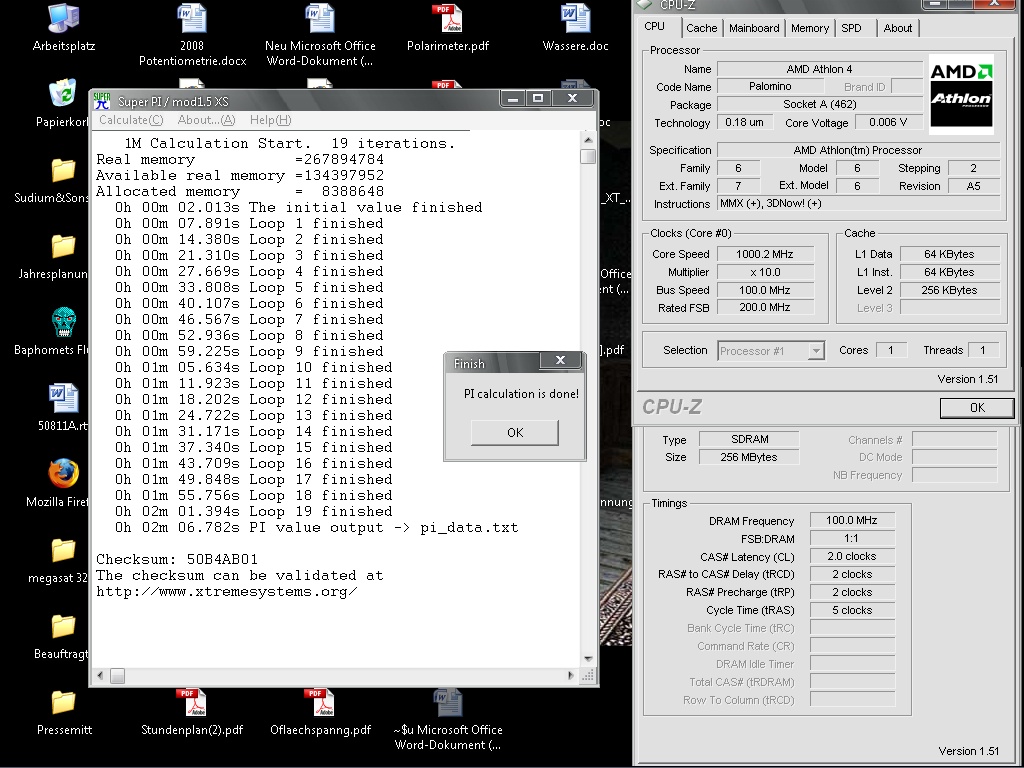1024x768 pixels.
Task: Click the memory Type field SDRAM
Action: pyautogui.click(x=749, y=439)
